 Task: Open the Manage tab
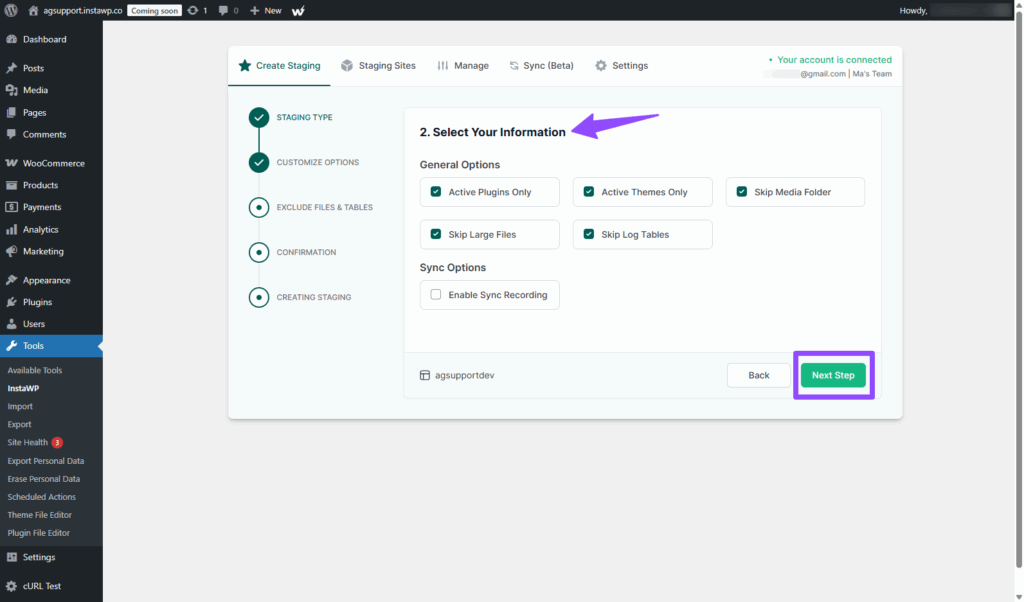(463, 65)
